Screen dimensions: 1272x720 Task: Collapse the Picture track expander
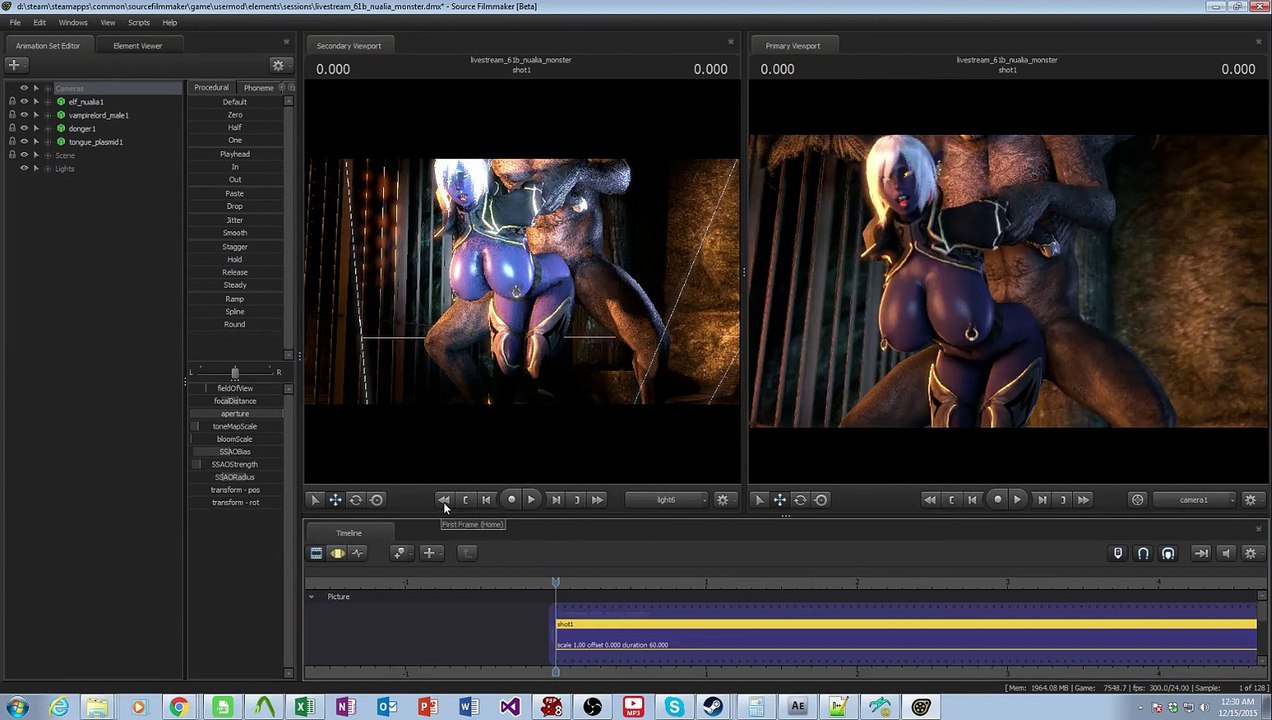pos(311,597)
